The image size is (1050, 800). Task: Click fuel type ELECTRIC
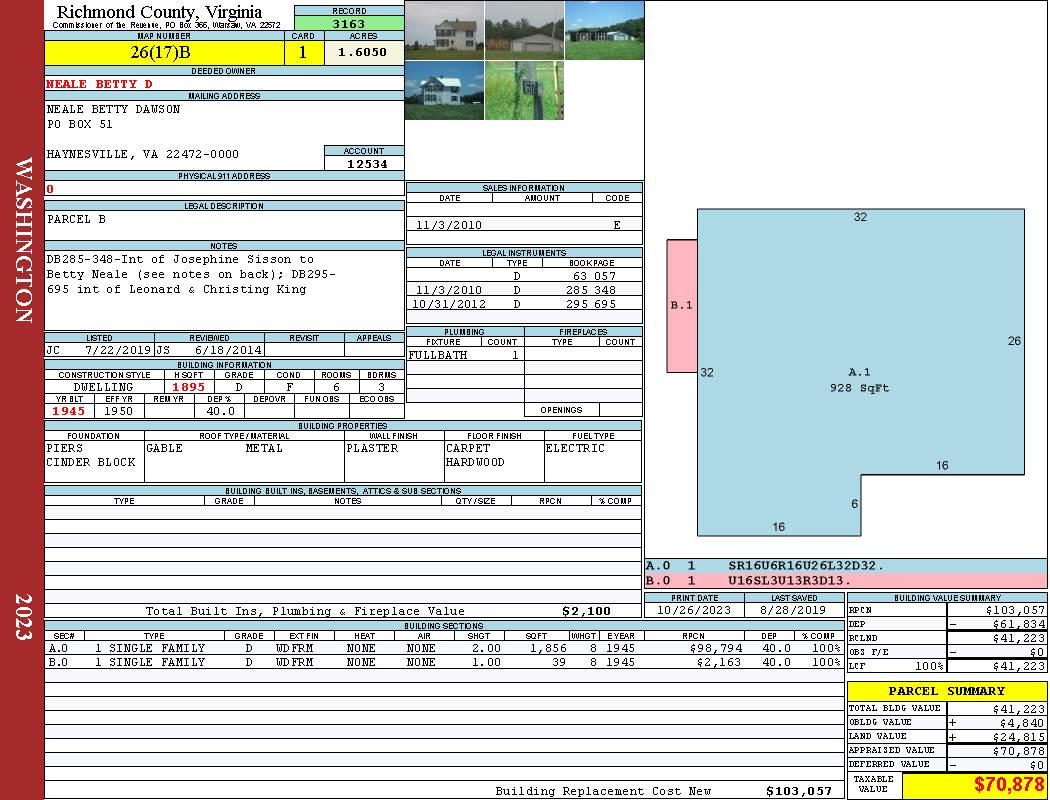(575, 448)
